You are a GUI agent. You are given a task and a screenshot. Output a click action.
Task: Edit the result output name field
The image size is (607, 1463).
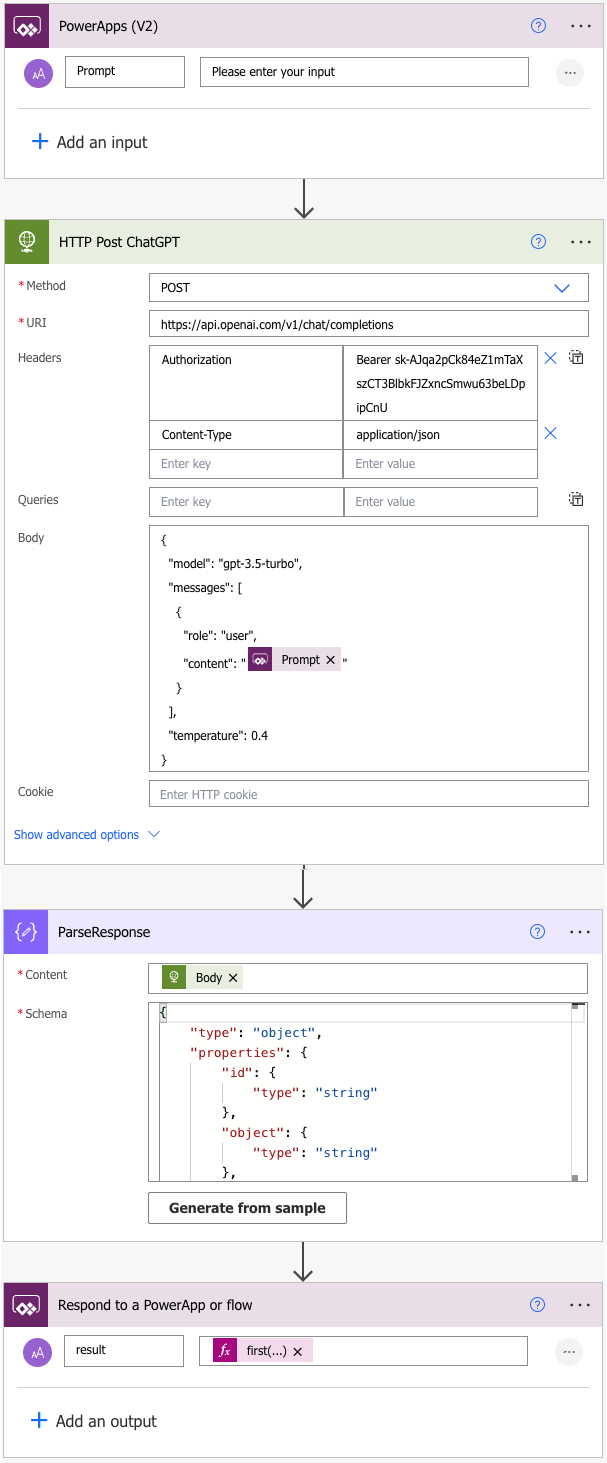click(x=124, y=1351)
